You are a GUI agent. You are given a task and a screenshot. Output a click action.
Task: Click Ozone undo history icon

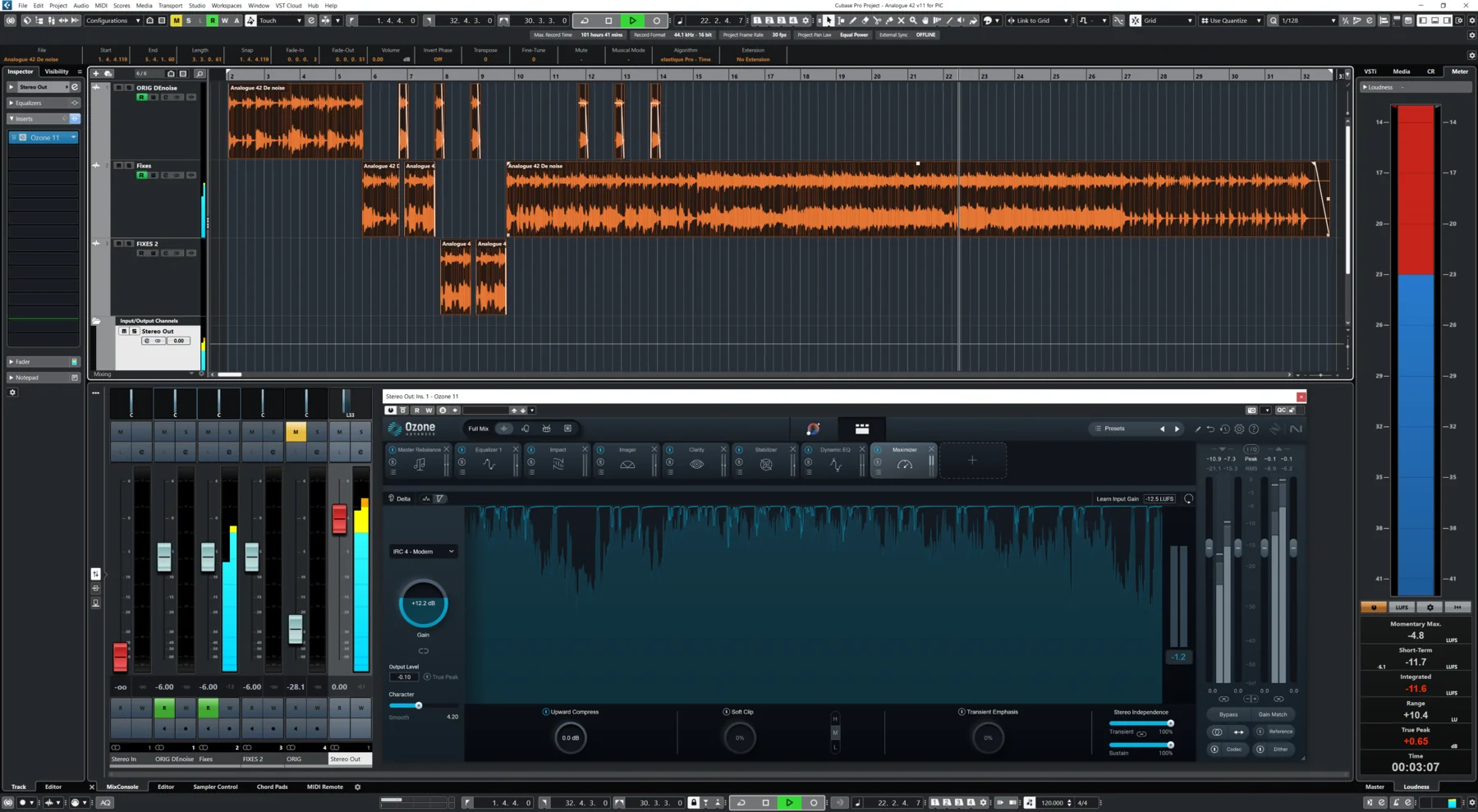coord(1224,429)
